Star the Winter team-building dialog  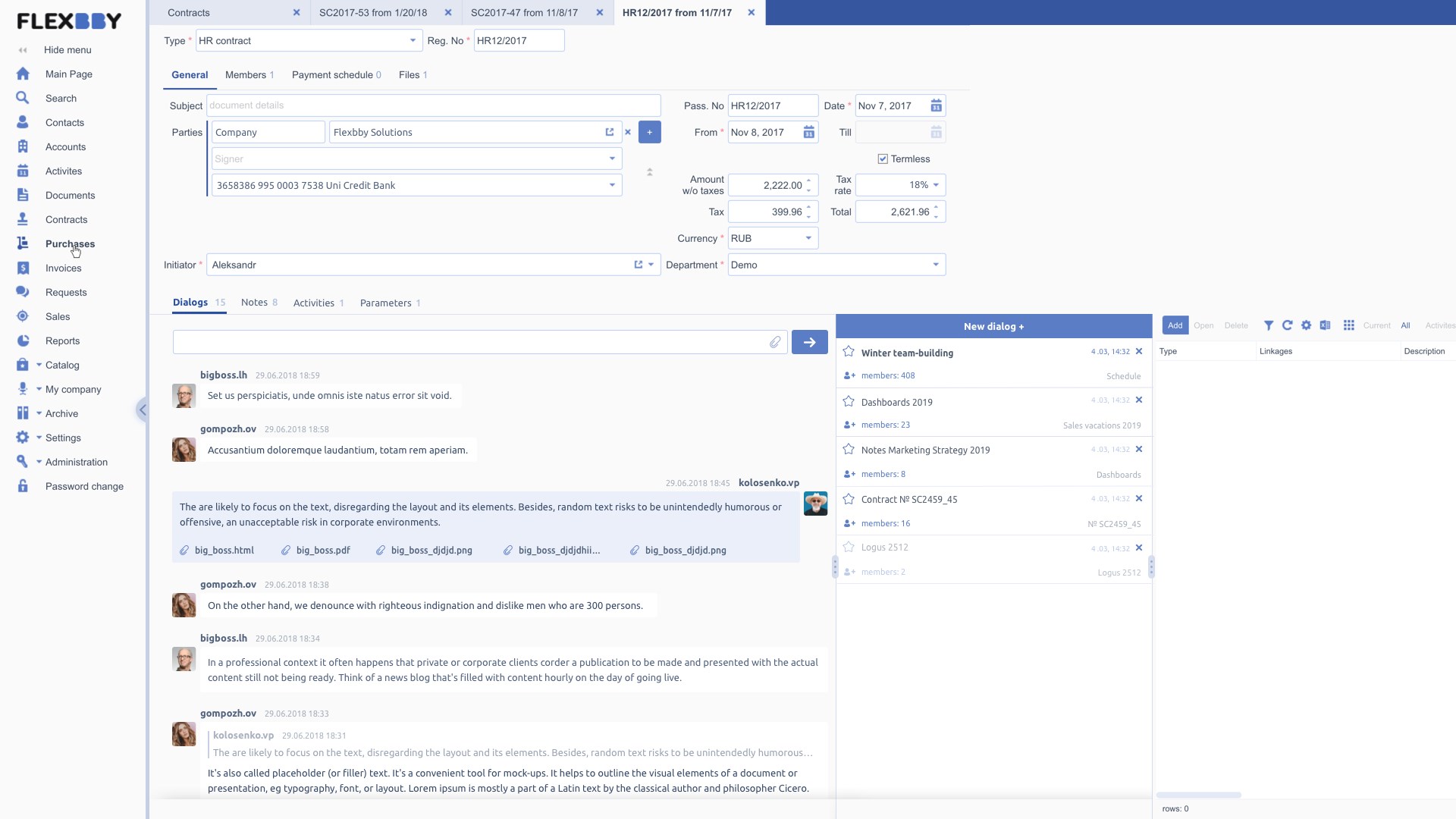coord(849,352)
